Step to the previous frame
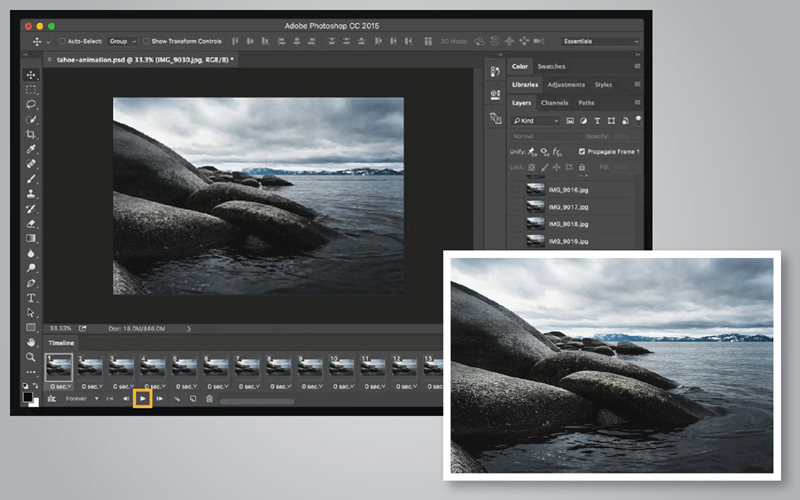The height and width of the screenshot is (500, 800). (126, 398)
